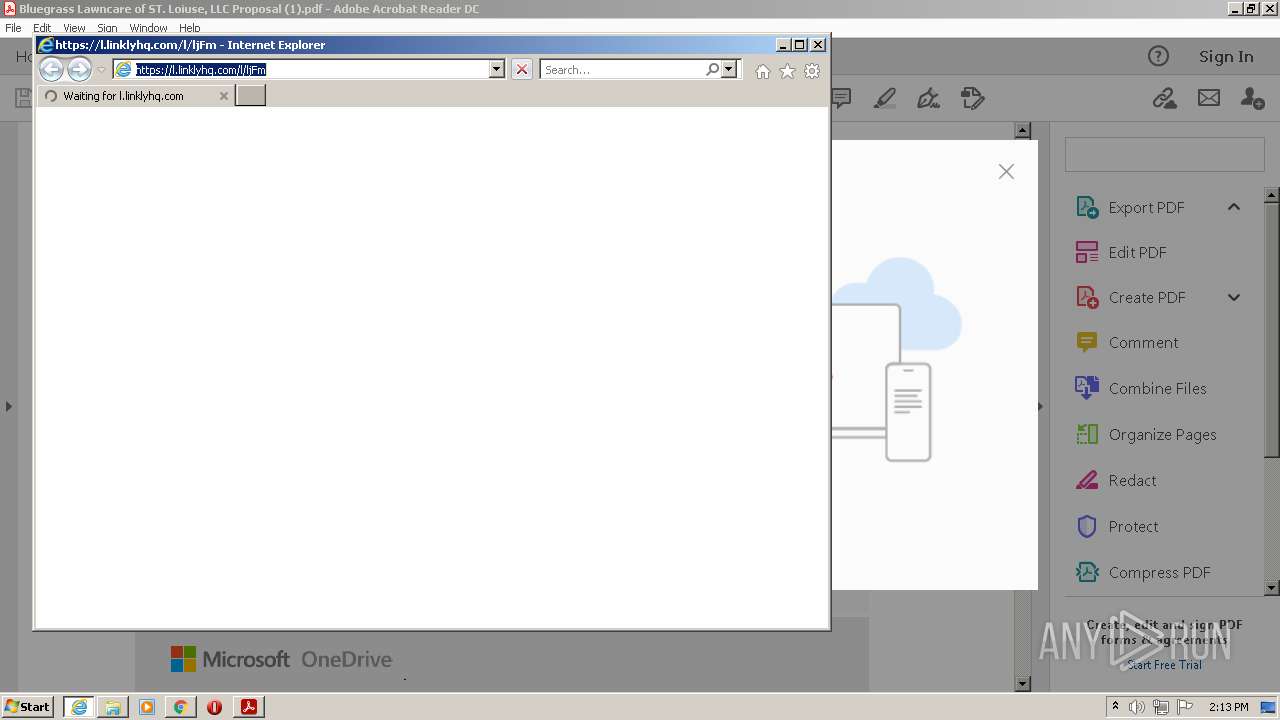Image resolution: width=1280 pixels, height=720 pixels.
Task: Expand the IE address bar dropdown
Action: 496,70
